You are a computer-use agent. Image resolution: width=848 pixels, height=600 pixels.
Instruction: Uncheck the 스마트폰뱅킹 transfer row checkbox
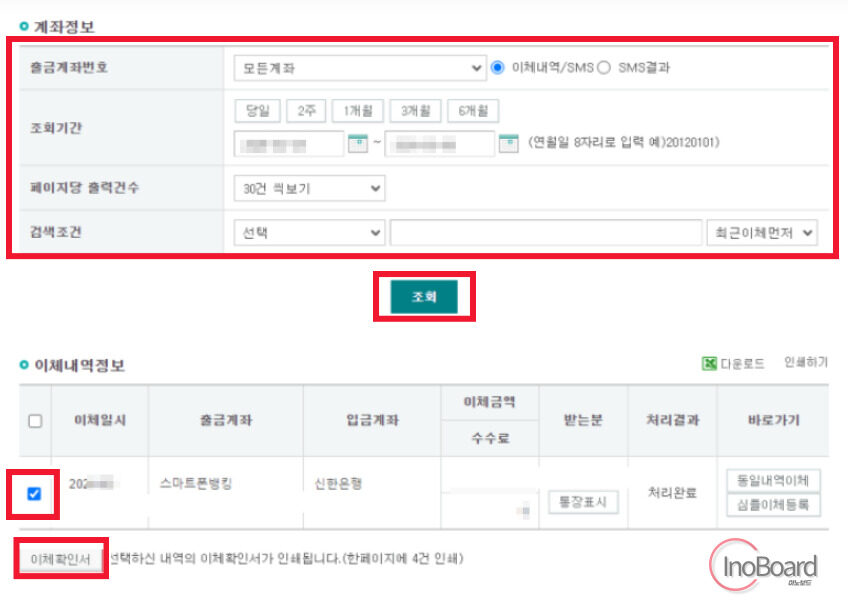[x=34, y=493]
